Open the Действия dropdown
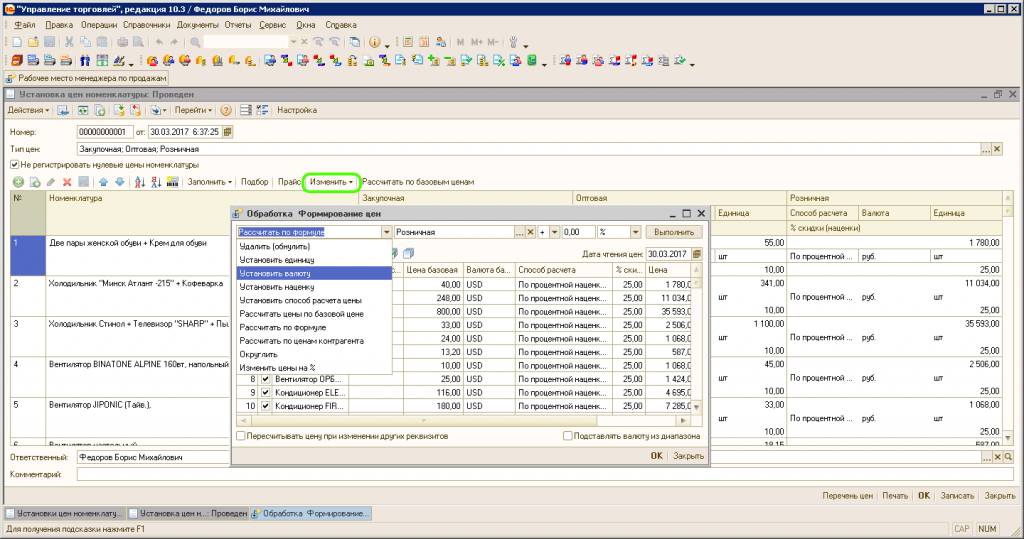The image size is (1024, 539). pos(28,110)
